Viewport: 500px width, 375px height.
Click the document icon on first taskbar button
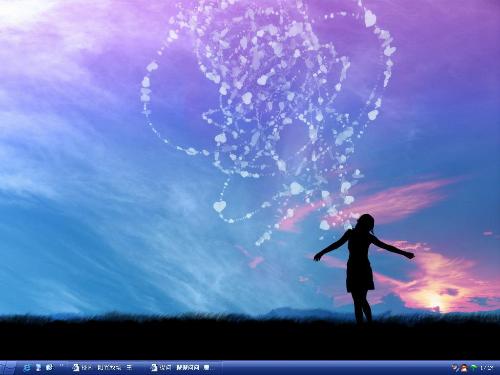[76, 368]
